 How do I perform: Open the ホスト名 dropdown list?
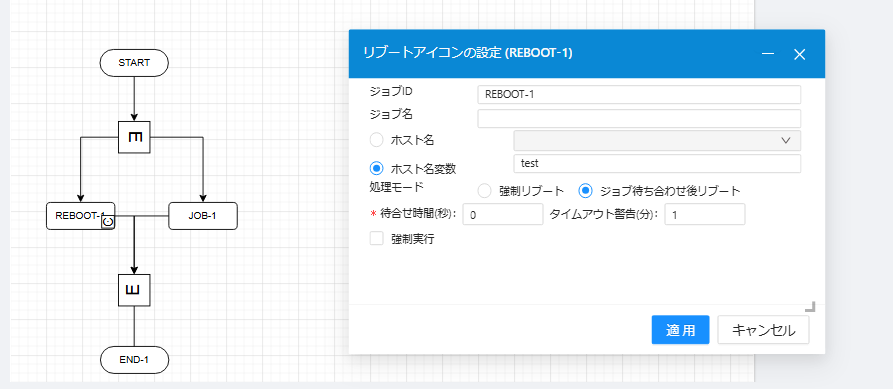point(657,141)
